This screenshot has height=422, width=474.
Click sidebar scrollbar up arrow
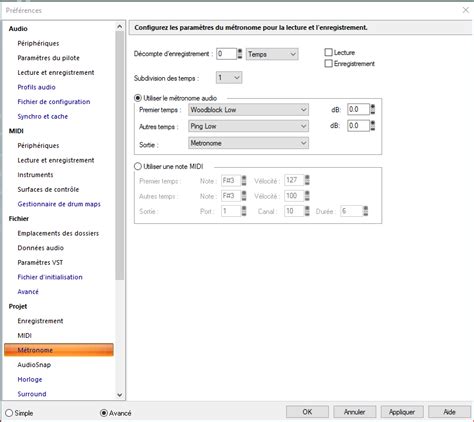[120, 26]
